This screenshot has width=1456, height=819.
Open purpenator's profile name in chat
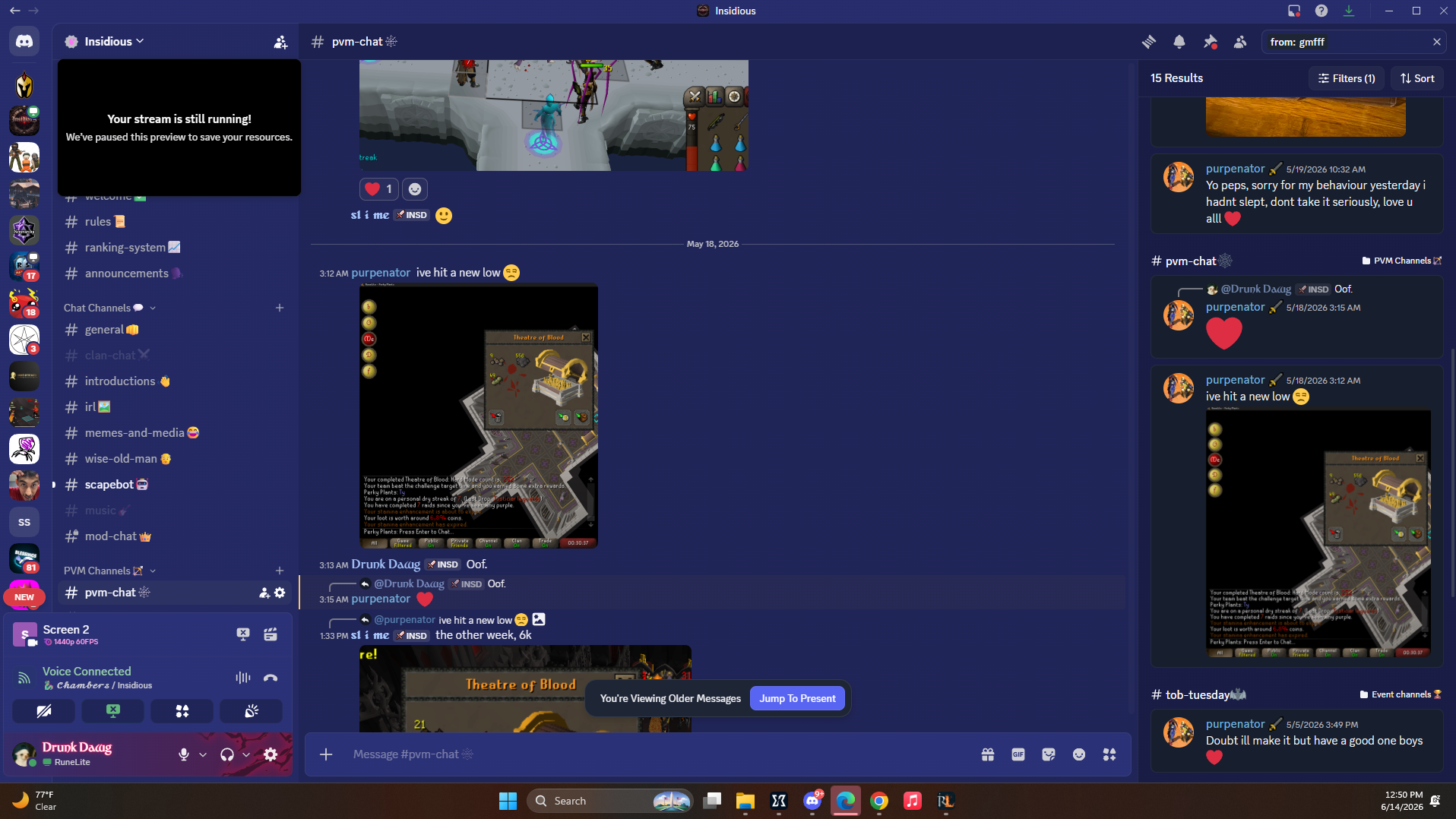pos(381,273)
